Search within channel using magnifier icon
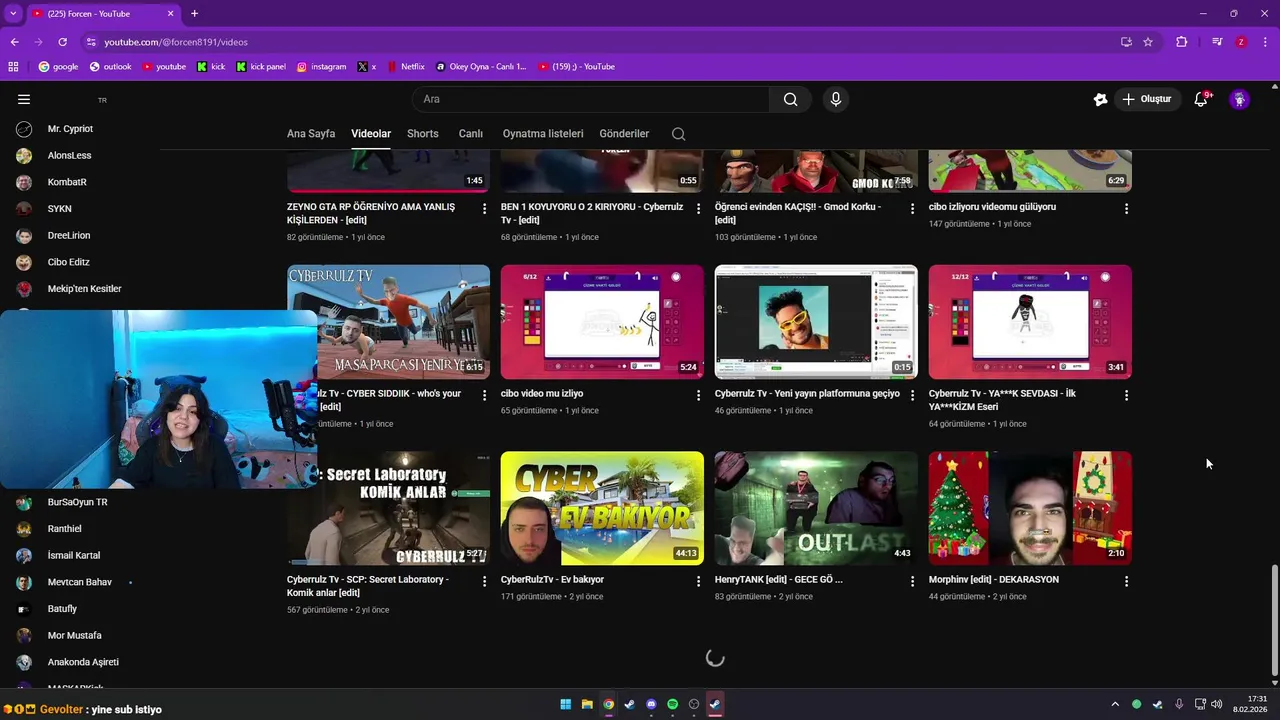 678,134
